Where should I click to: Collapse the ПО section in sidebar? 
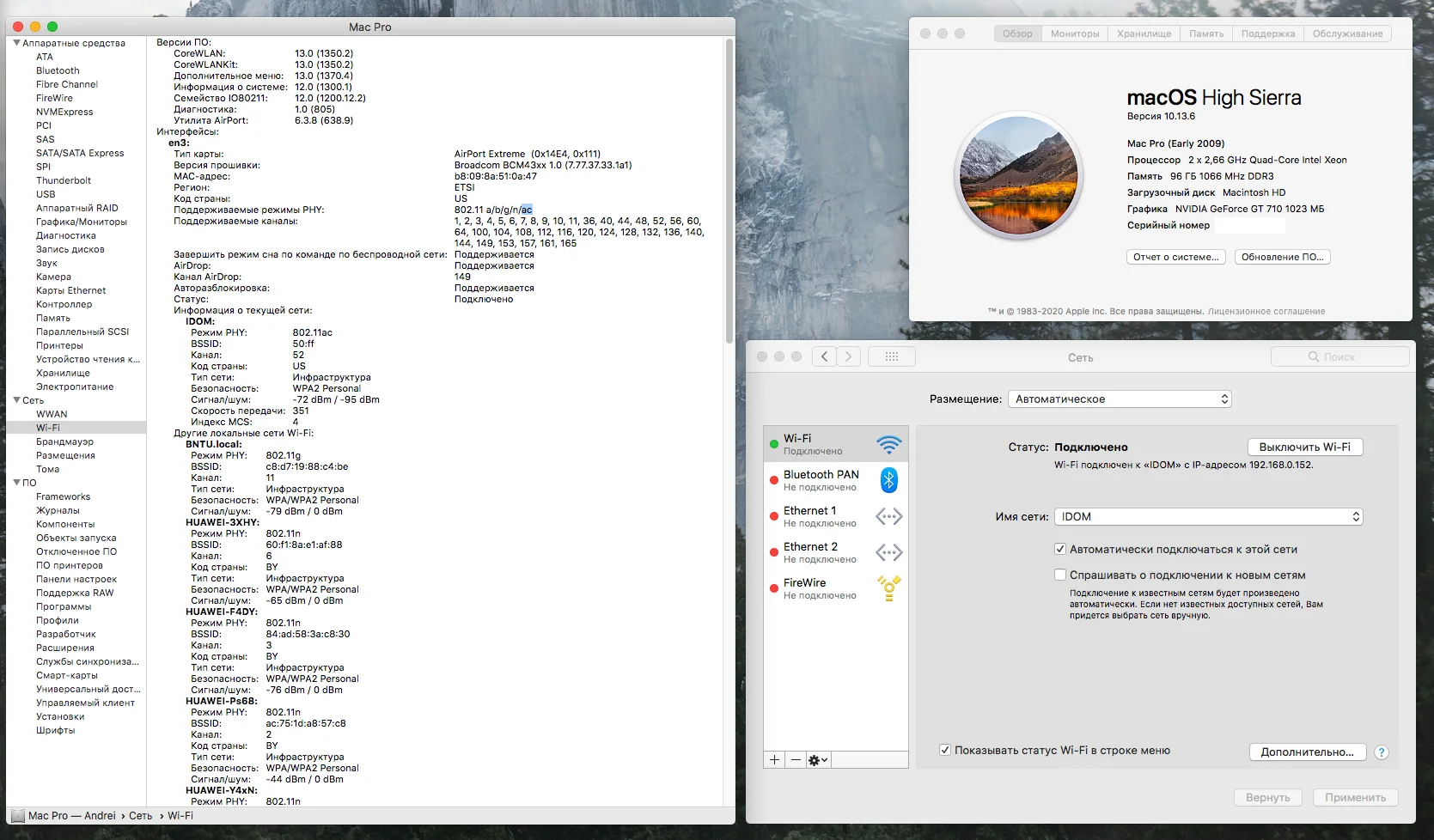[x=16, y=483]
